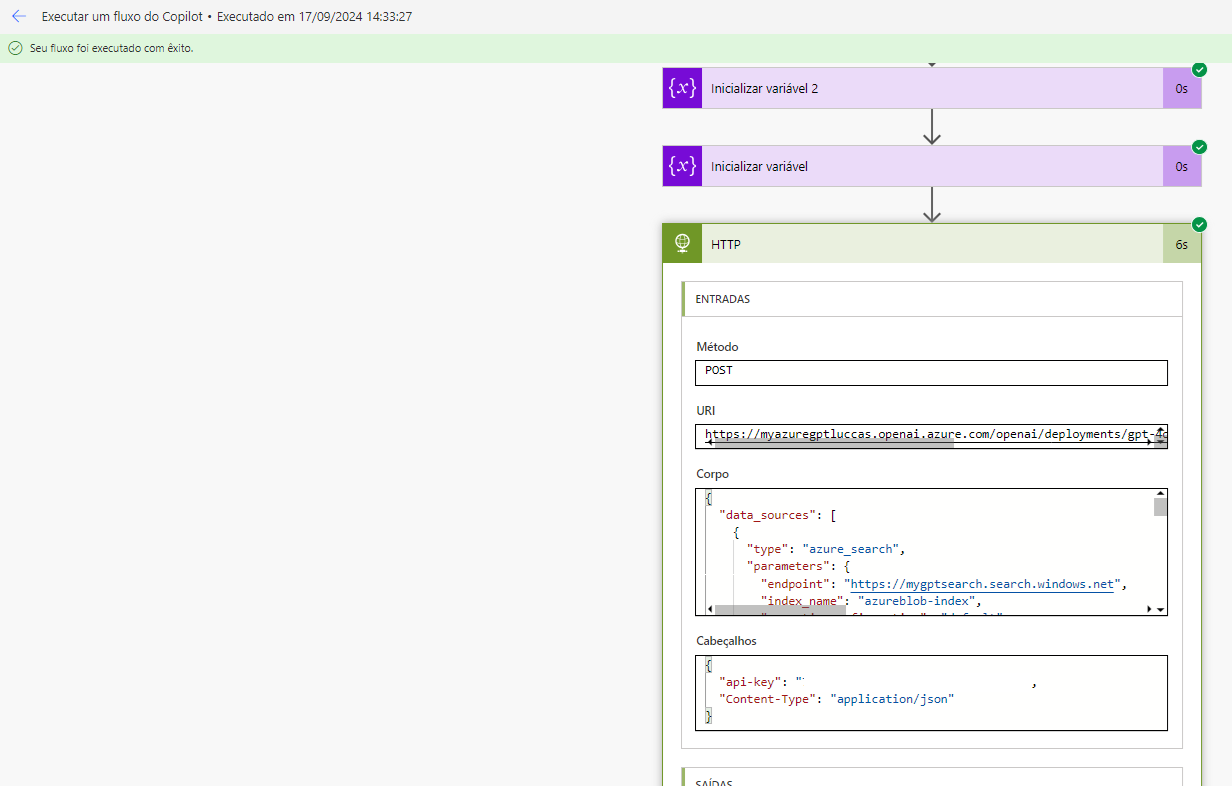Click the 6s duration of HTTP step

(x=1182, y=244)
